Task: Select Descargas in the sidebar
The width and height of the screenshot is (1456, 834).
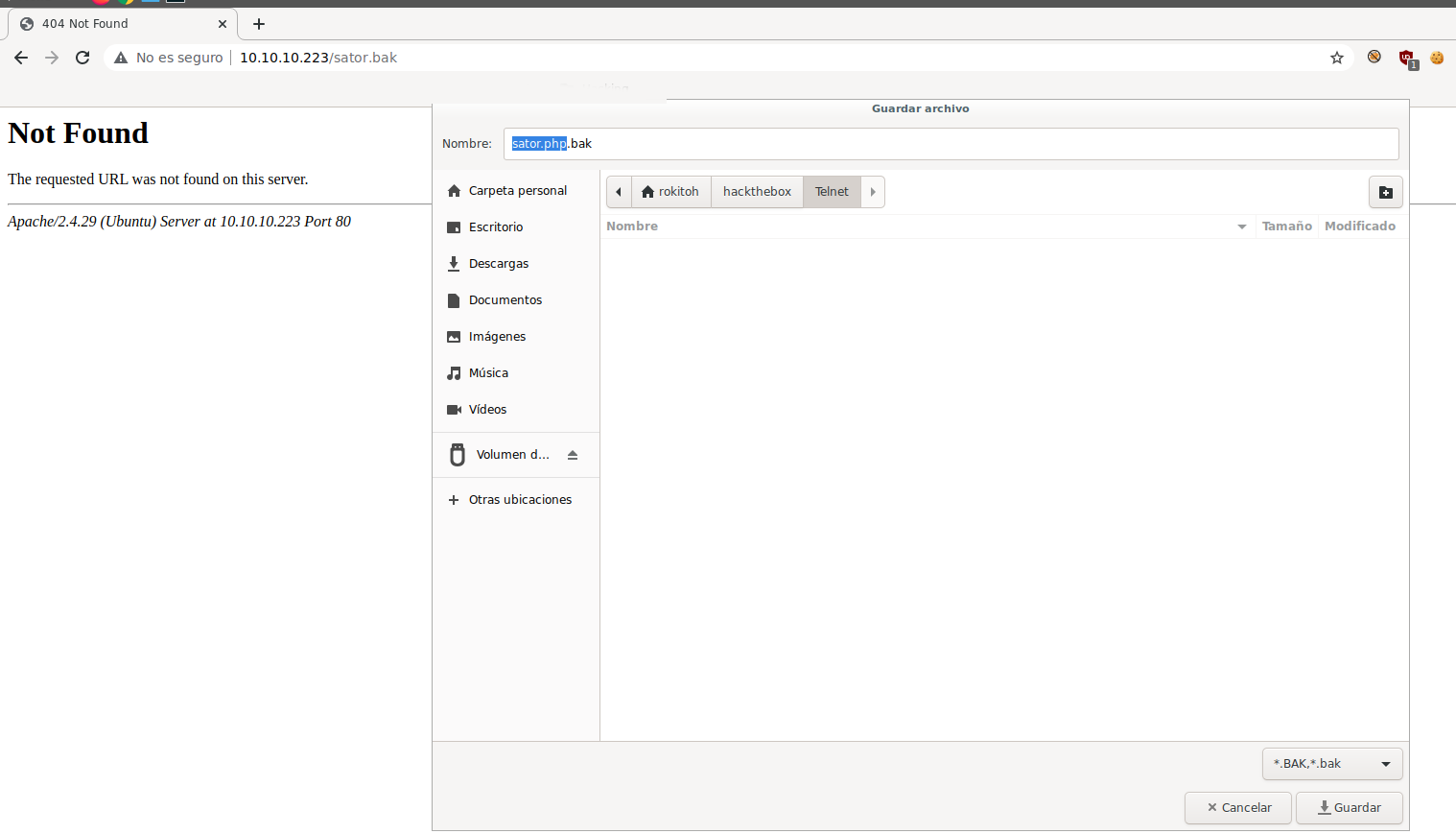Action: click(x=499, y=264)
